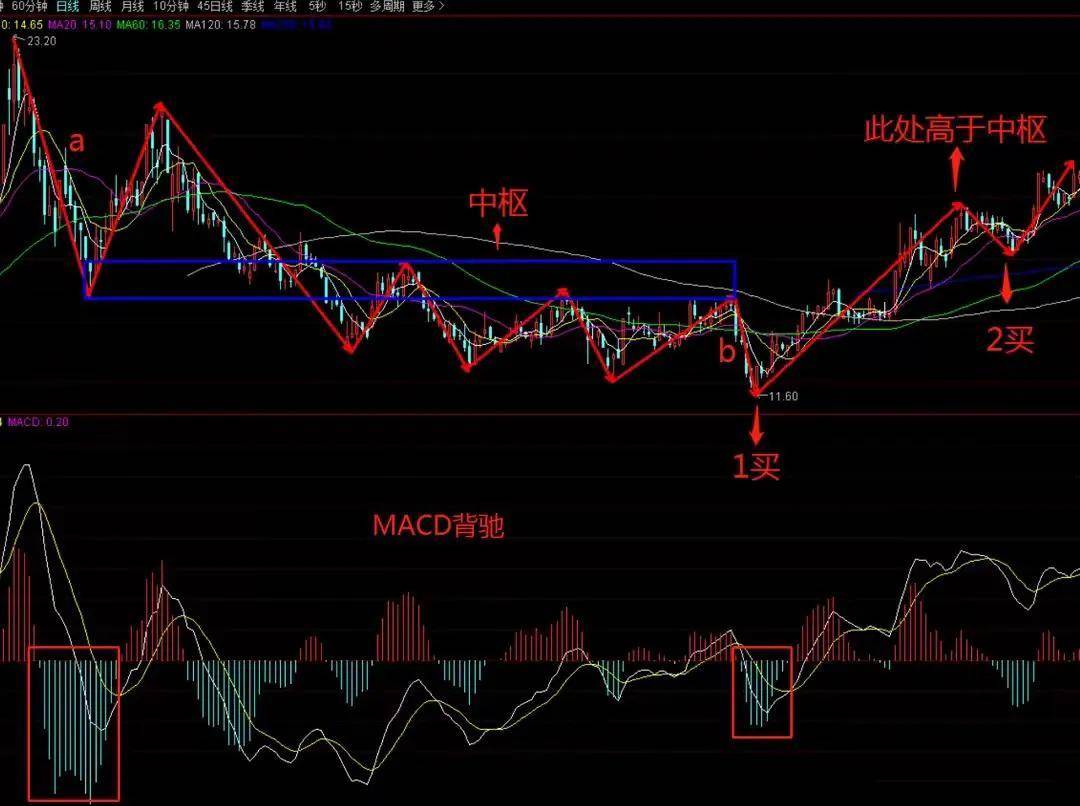The width and height of the screenshot is (1080, 806).
Task: Switch to the 60分钟 period tab
Action: pyautogui.click(x=29, y=6)
